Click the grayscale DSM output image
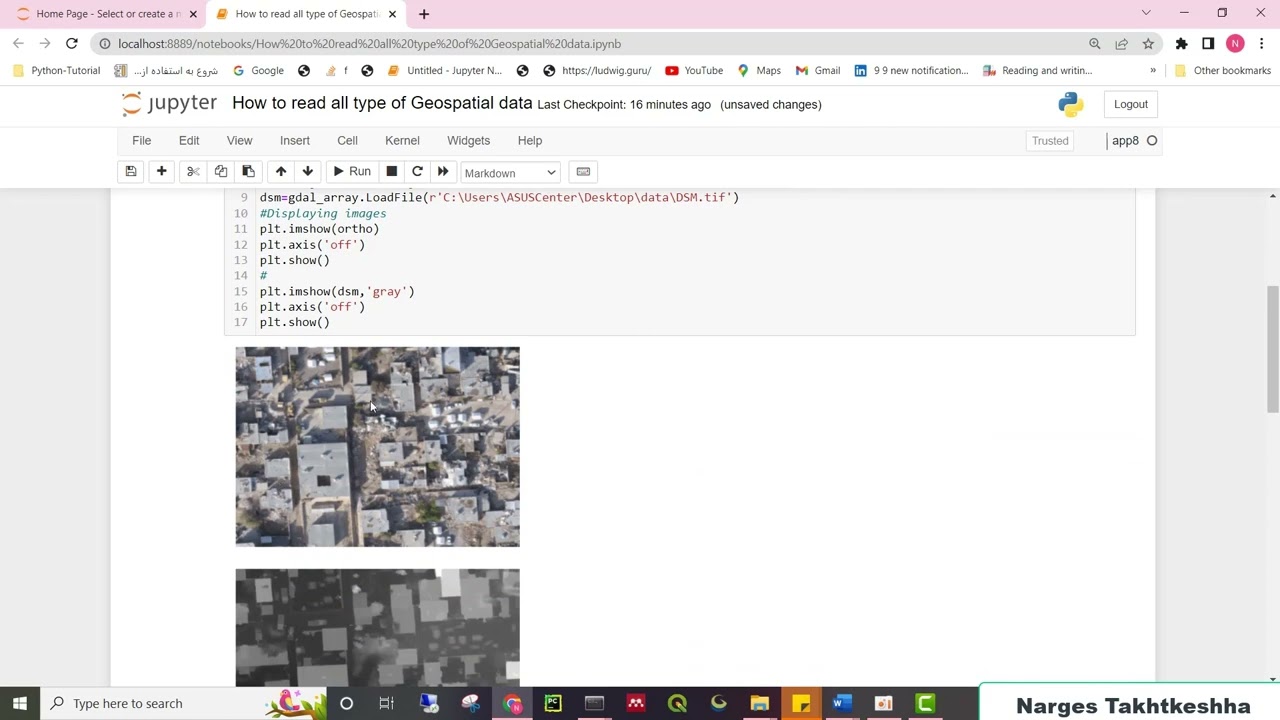The width and height of the screenshot is (1280, 720). (x=377, y=627)
